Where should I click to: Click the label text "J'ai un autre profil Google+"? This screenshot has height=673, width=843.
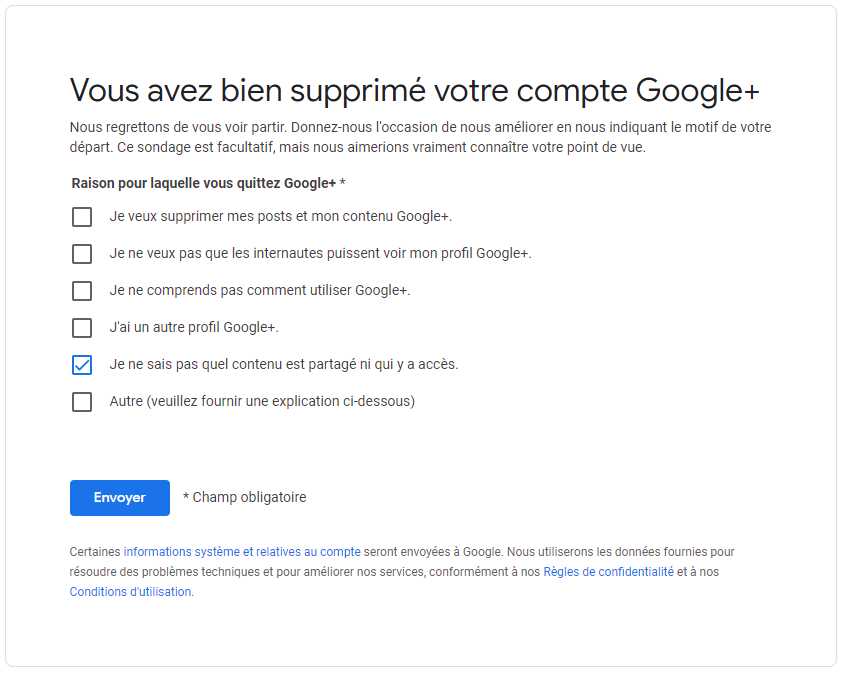(x=194, y=327)
